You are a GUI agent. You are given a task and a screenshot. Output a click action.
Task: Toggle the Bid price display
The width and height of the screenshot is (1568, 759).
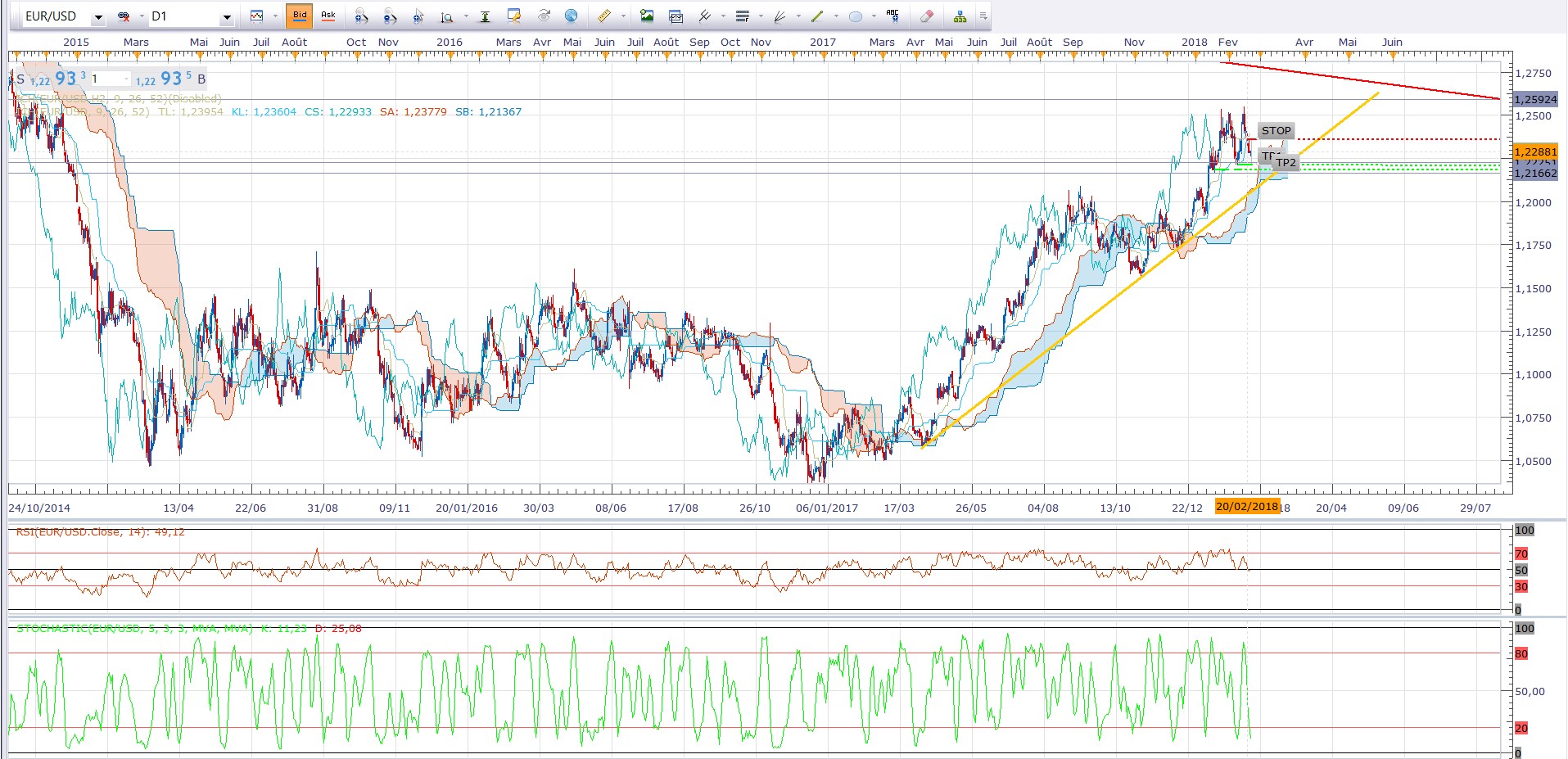click(300, 16)
